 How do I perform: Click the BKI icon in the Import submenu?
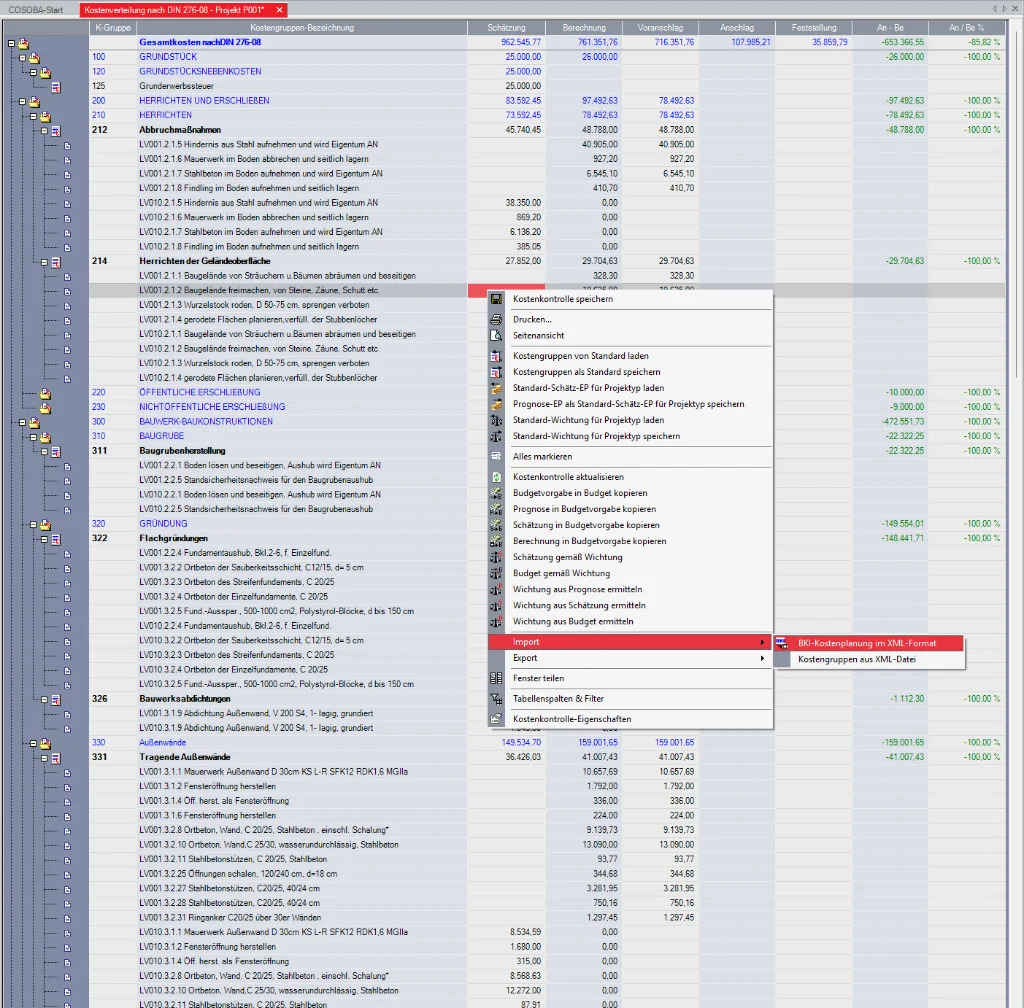(782, 643)
